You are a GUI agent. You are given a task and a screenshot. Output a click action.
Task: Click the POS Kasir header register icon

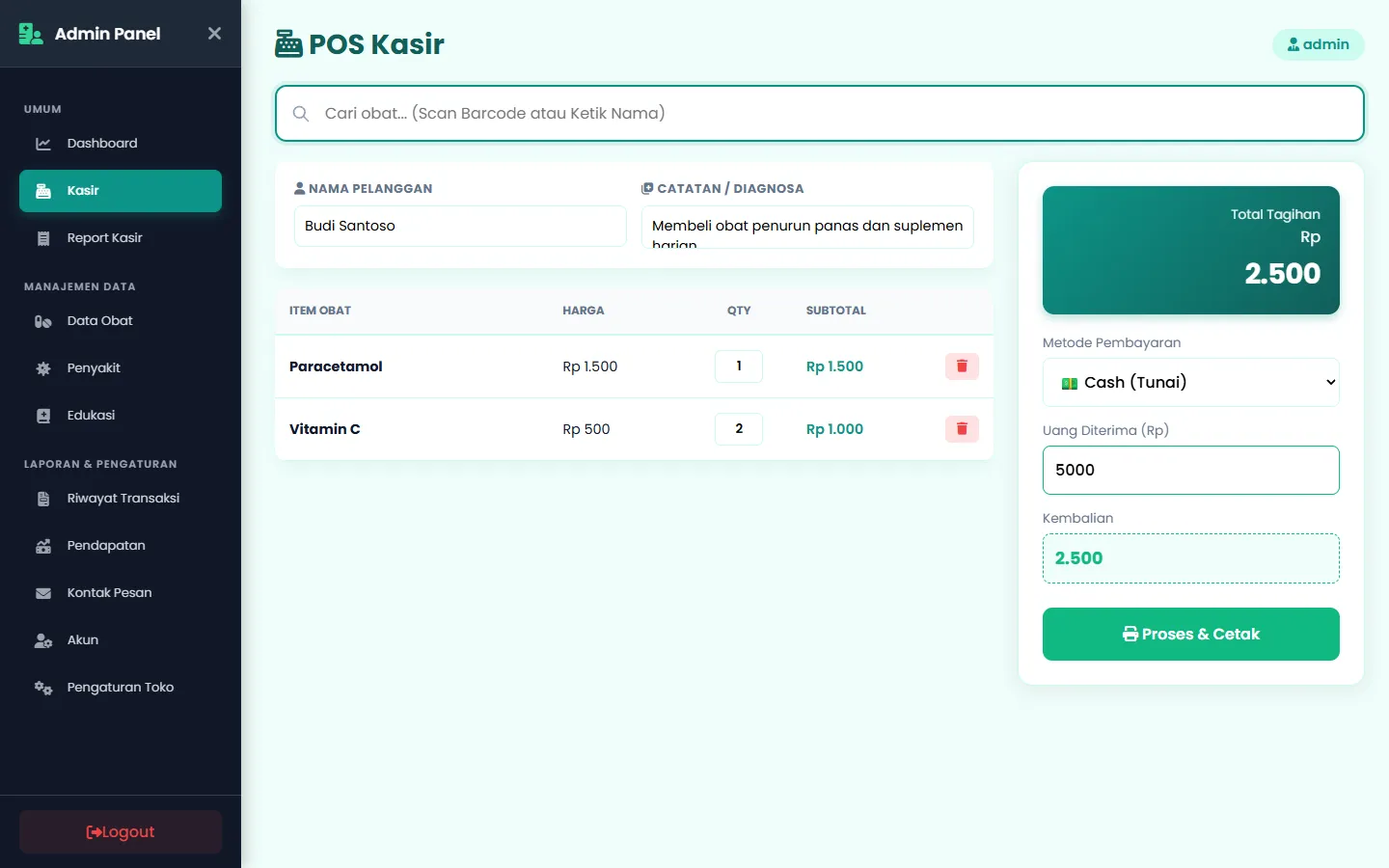[288, 44]
